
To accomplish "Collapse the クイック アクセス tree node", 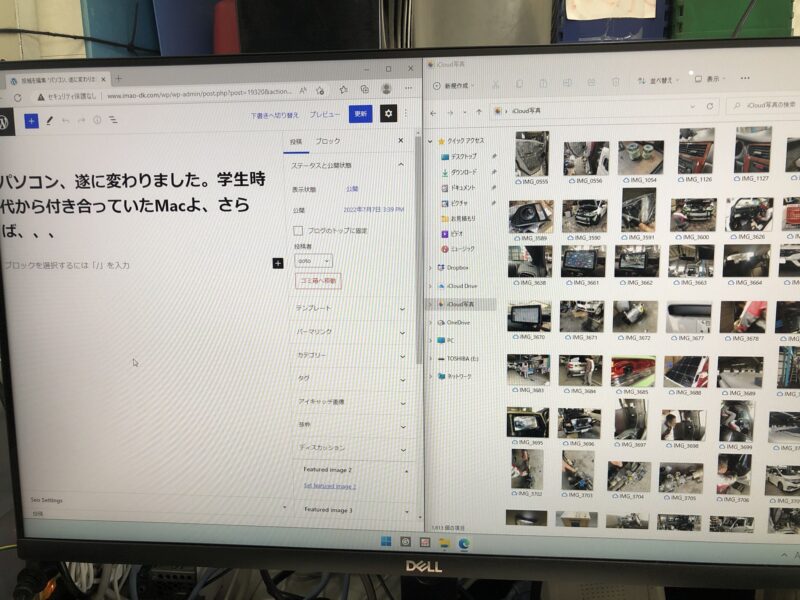I will (431, 141).
